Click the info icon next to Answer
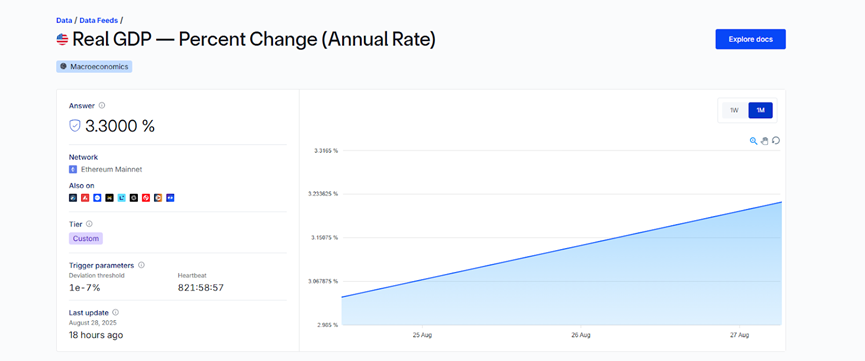The width and height of the screenshot is (865, 361). tap(102, 105)
